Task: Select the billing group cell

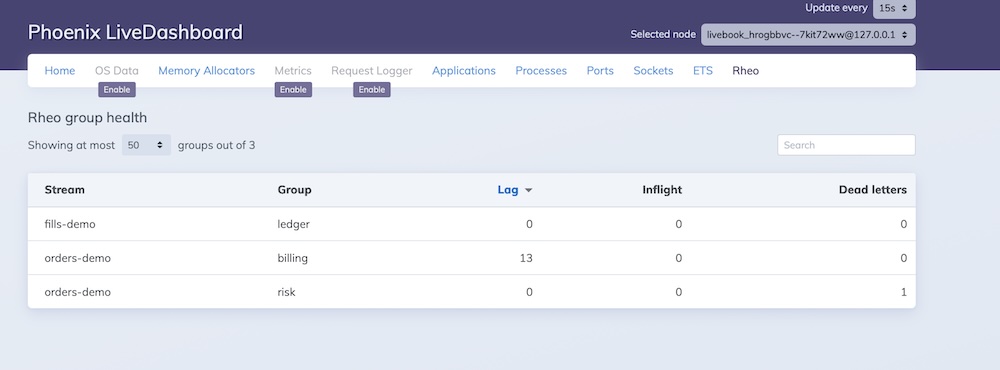Action: (293, 258)
